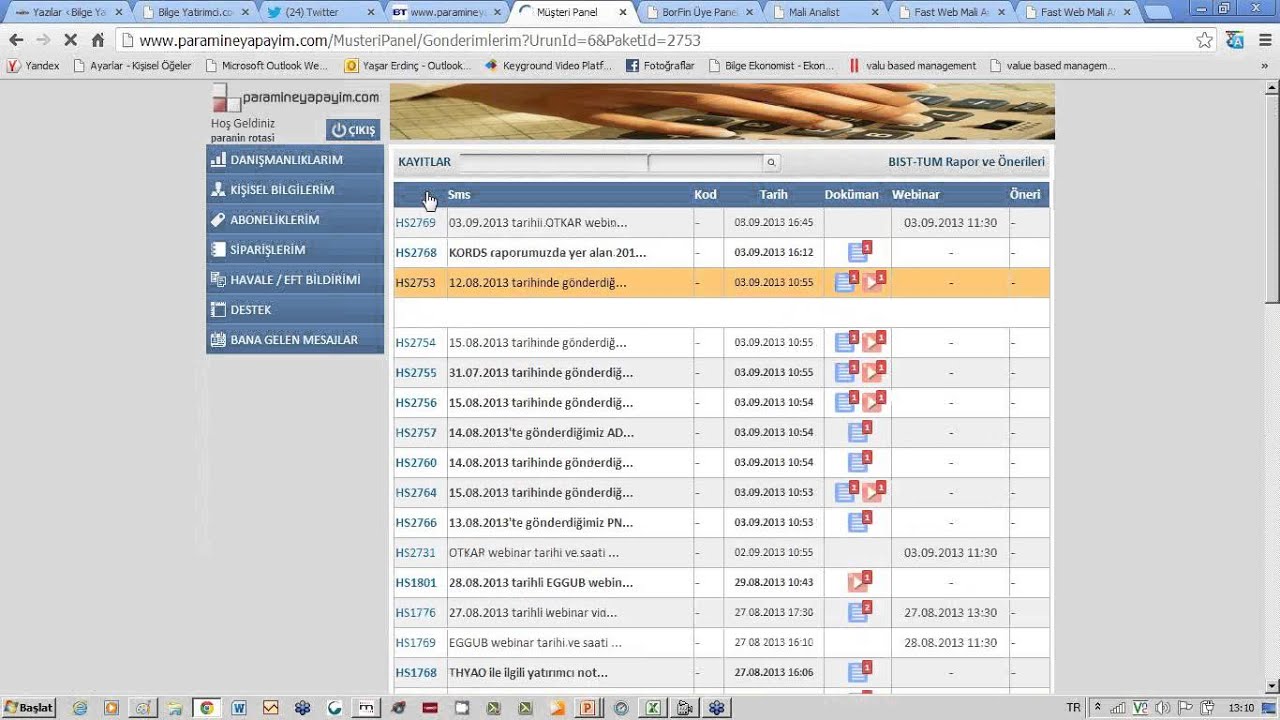The height and width of the screenshot is (720, 1280).
Task: Click the TR language indicator in taskbar
Action: tap(1073, 708)
